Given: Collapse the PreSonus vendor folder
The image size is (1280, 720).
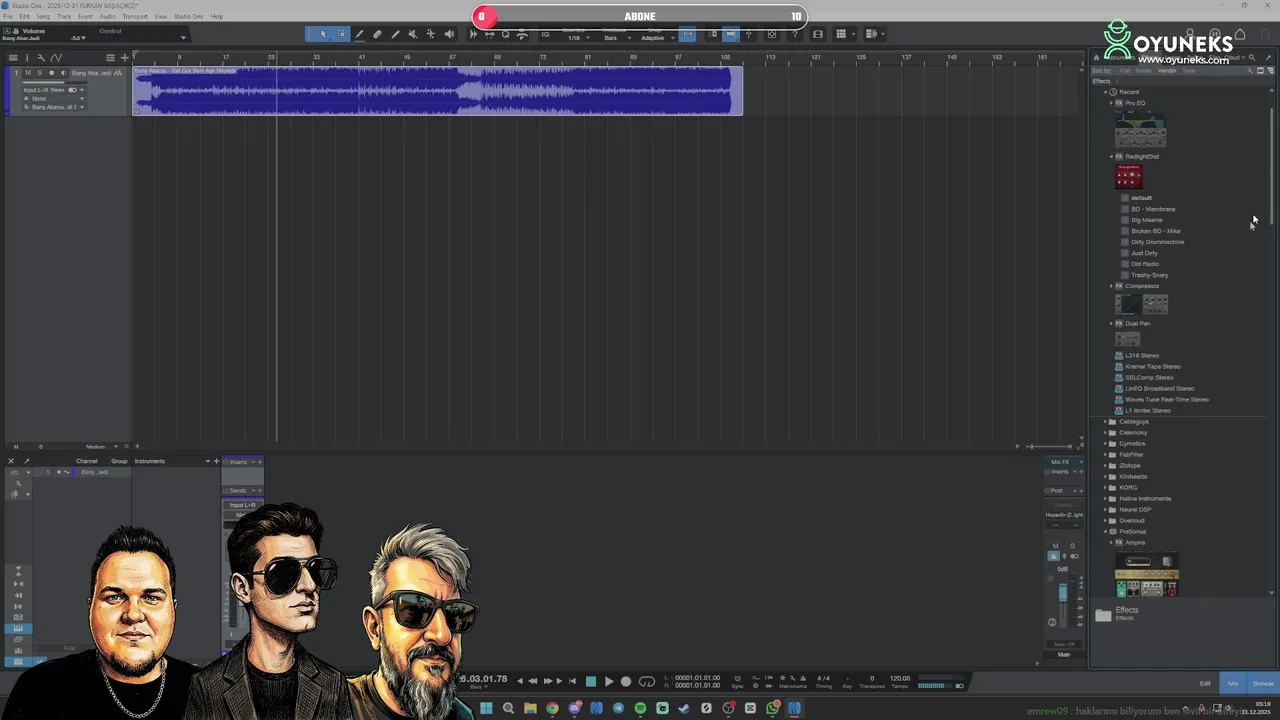Looking at the screenshot, I should click(1105, 532).
